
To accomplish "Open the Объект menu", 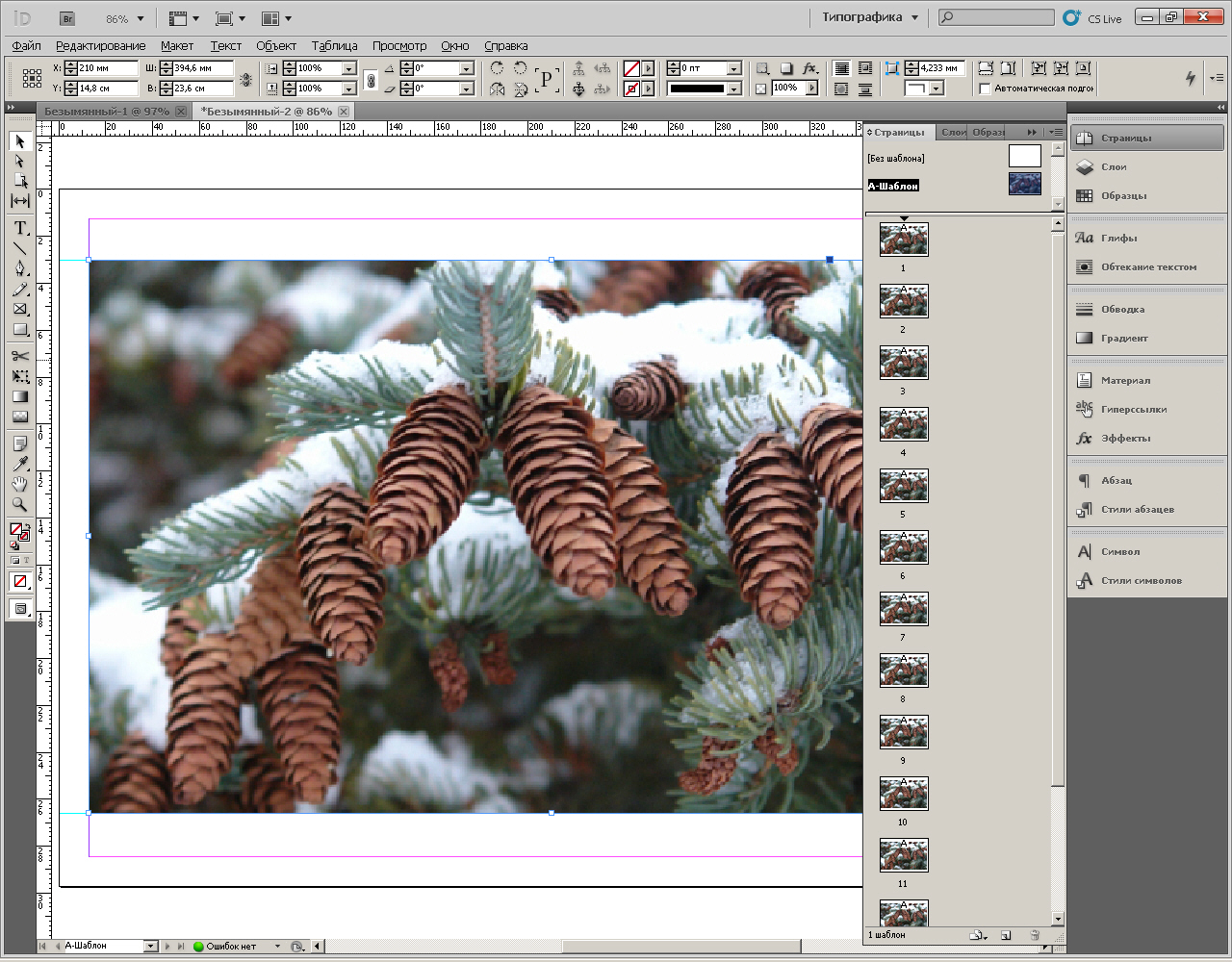I will (x=275, y=45).
